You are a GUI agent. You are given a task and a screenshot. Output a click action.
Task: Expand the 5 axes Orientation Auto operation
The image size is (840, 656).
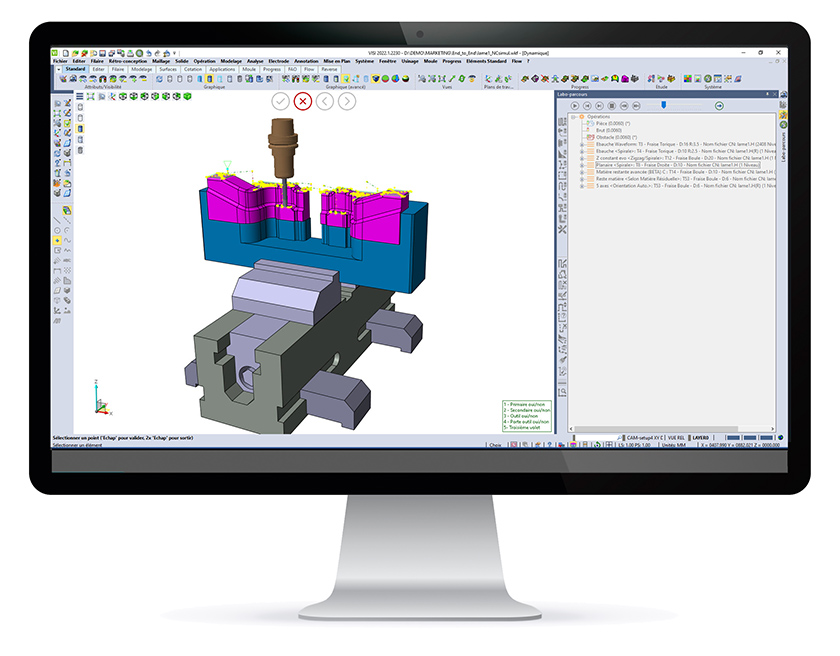[x=582, y=185]
